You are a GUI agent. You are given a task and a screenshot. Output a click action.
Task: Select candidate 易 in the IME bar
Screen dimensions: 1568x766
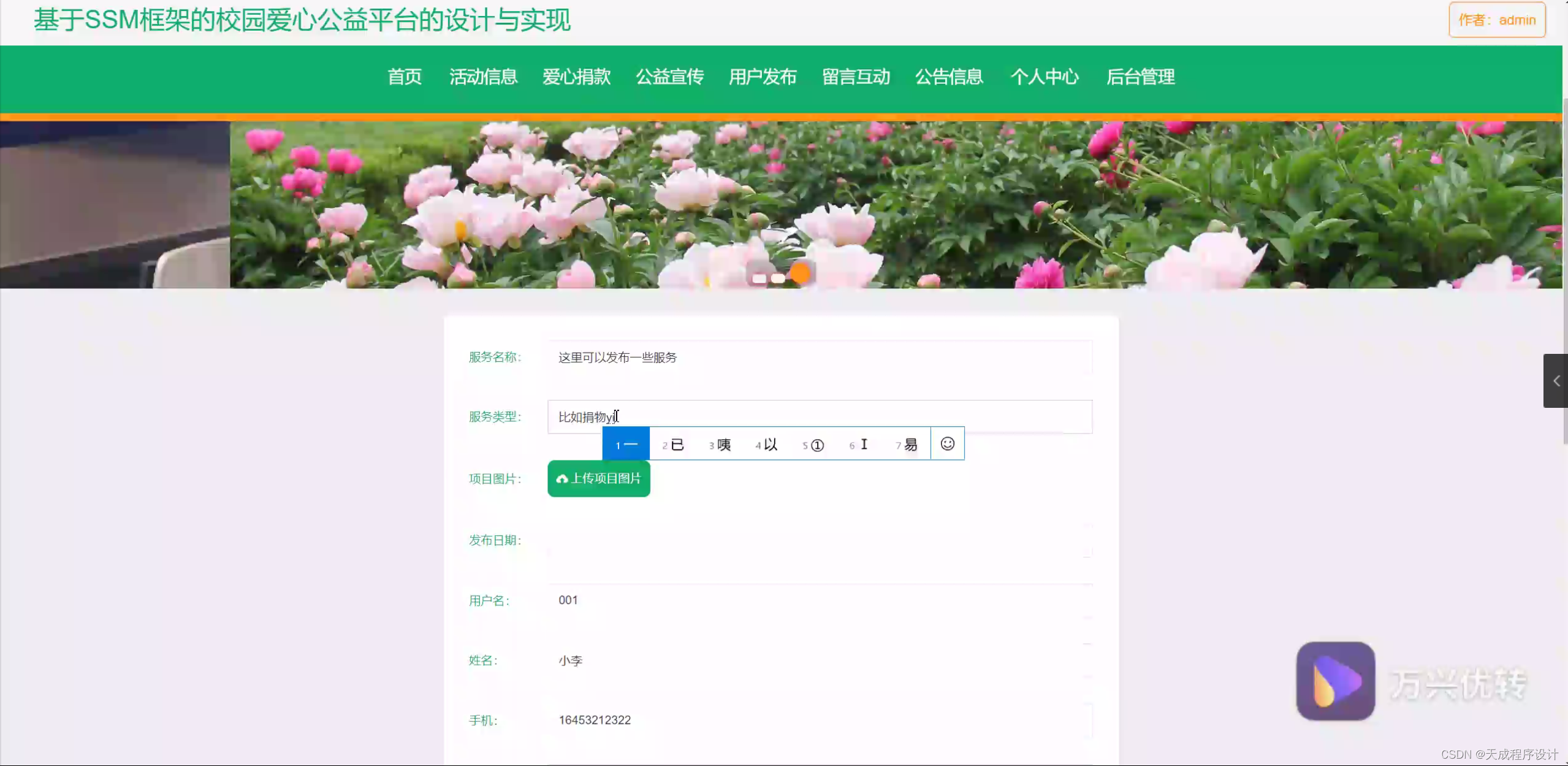(x=906, y=443)
